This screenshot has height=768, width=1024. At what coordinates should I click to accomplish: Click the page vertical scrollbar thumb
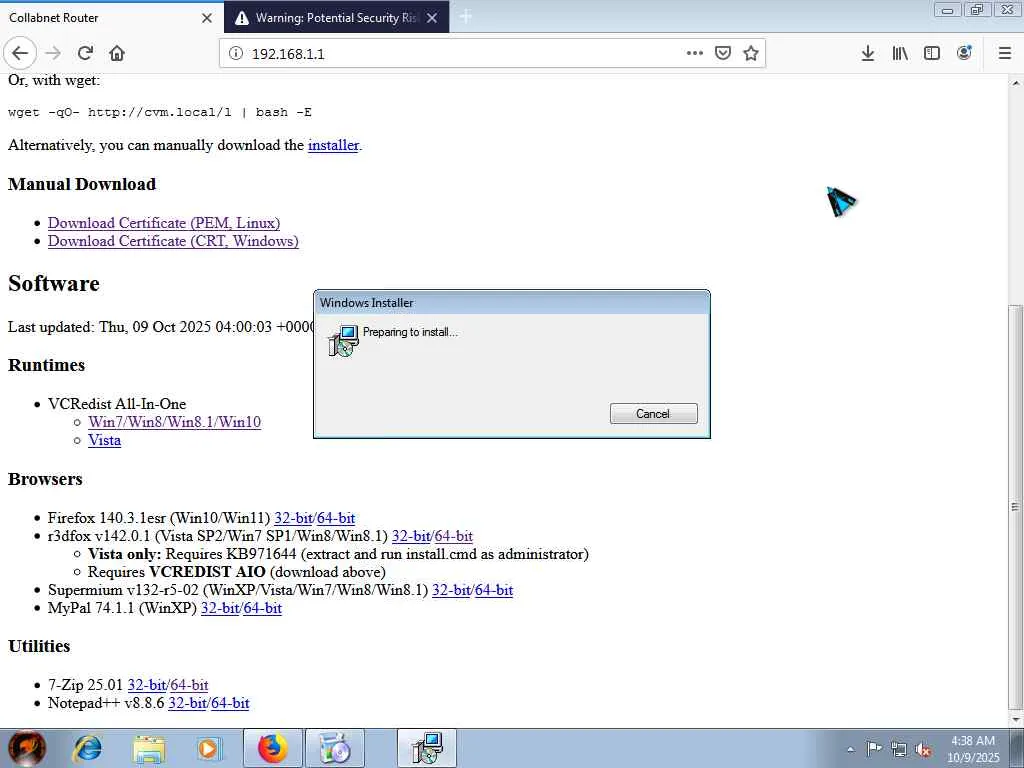[1015, 505]
